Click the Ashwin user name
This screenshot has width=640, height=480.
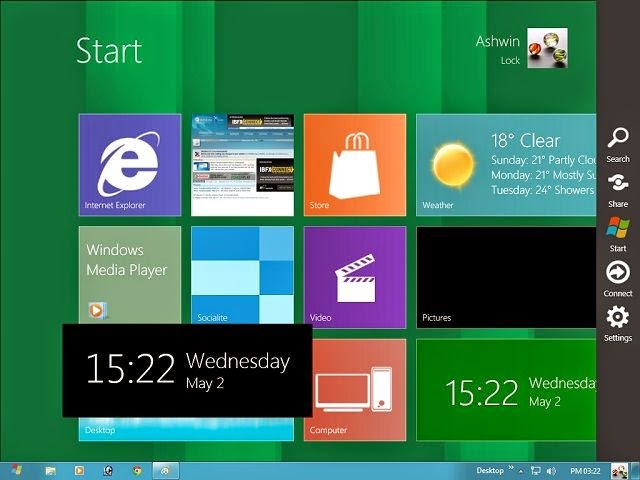point(498,41)
